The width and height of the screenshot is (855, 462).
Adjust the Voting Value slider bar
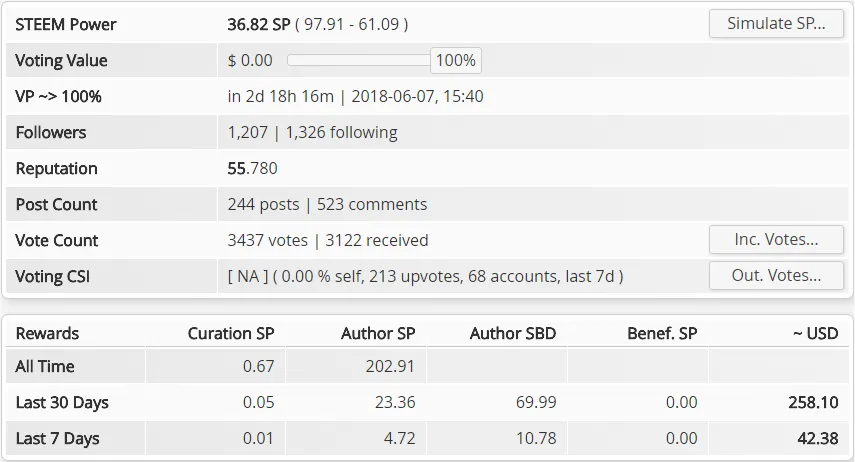coord(358,60)
